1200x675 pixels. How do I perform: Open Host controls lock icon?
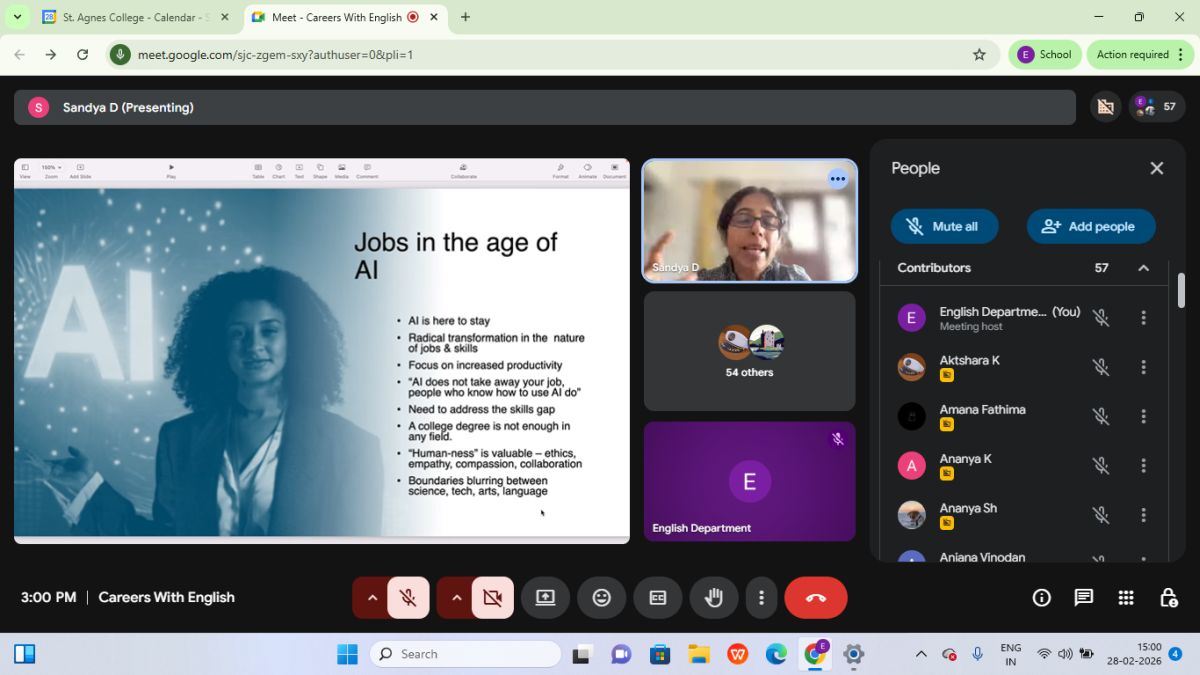[x=1168, y=598]
